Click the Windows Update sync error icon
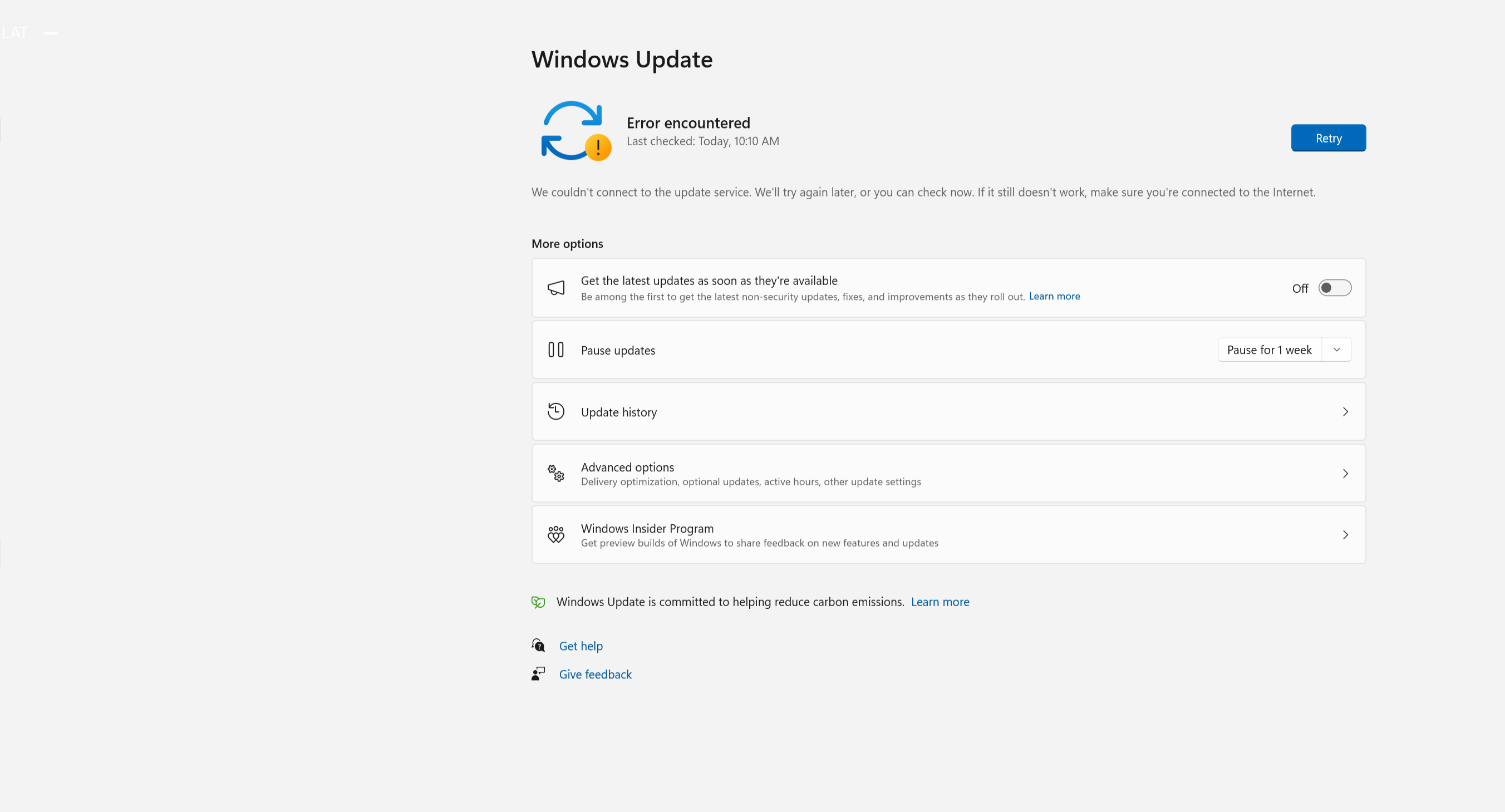The height and width of the screenshot is (812, 1505). point(576,131)
